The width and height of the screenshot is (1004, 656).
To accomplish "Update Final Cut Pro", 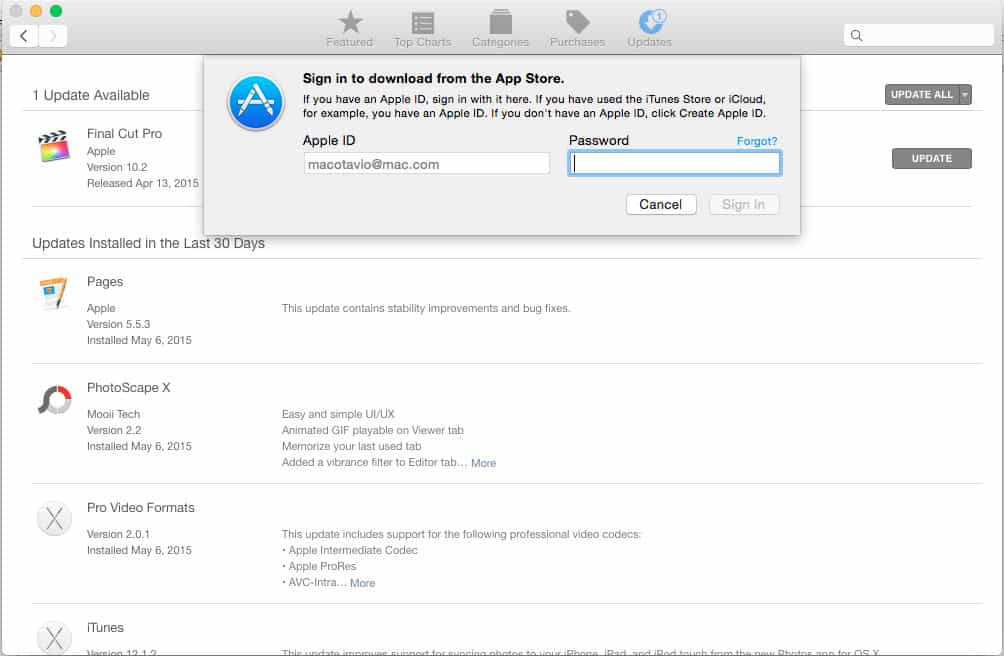I will pos(932,159).
